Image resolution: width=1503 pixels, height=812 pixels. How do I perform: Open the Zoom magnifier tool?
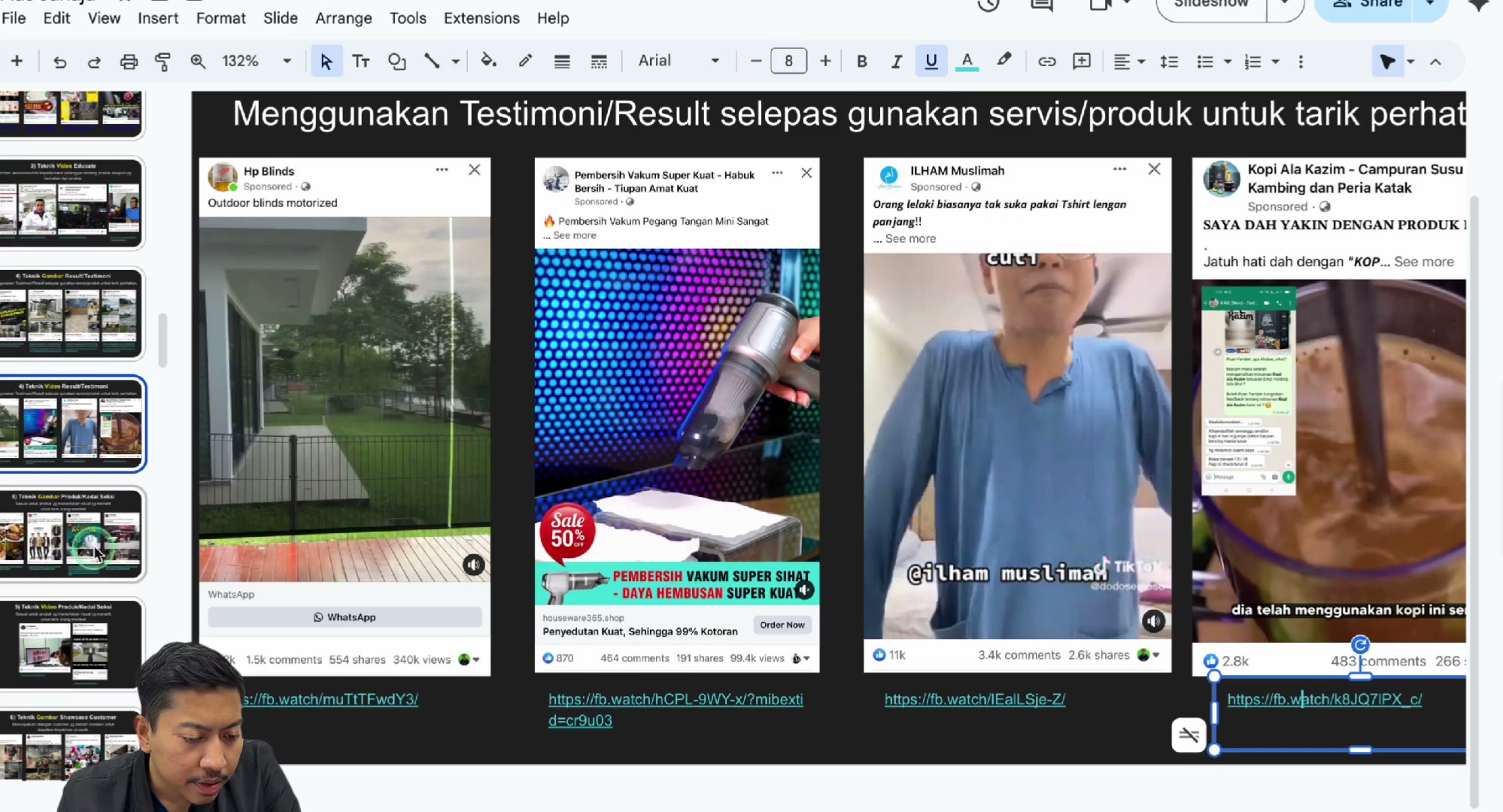(198, 62)
